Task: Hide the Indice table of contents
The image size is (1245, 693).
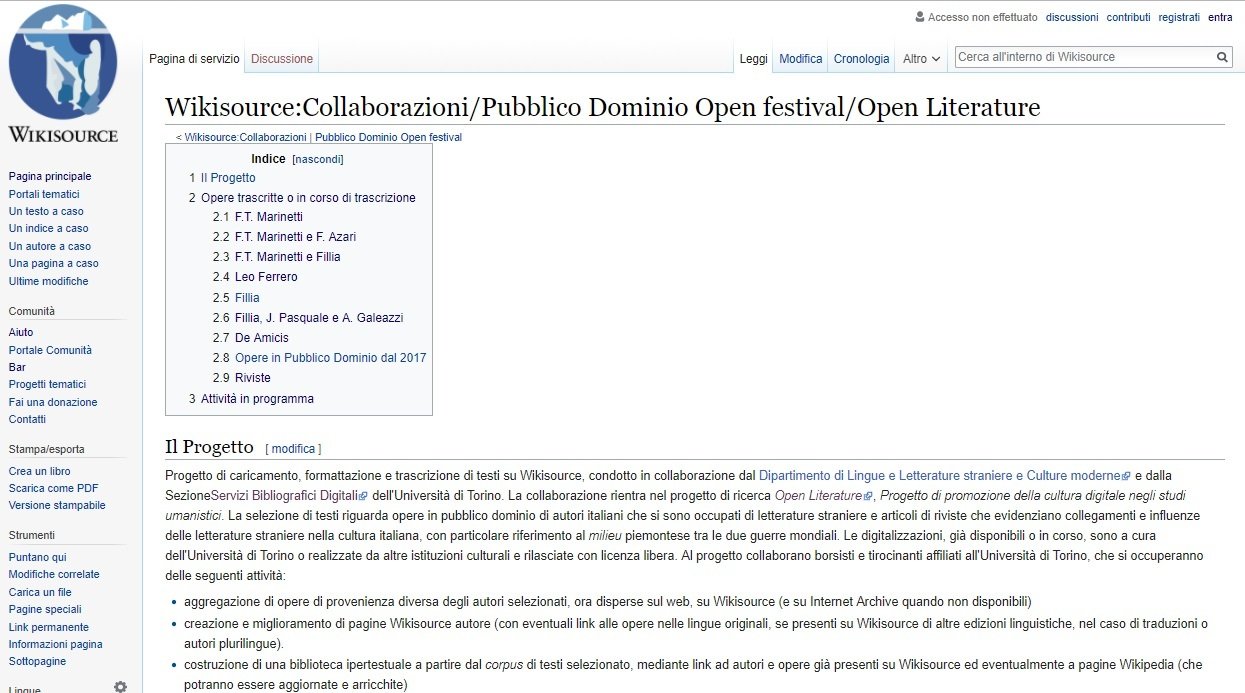Action: tap(318, 159)
